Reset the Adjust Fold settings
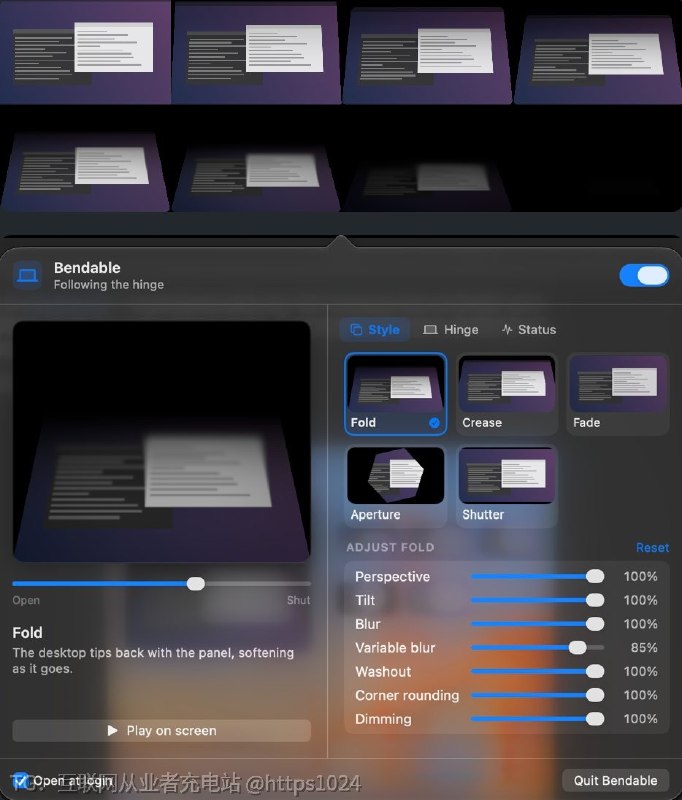682x800 pixels. 652,547
